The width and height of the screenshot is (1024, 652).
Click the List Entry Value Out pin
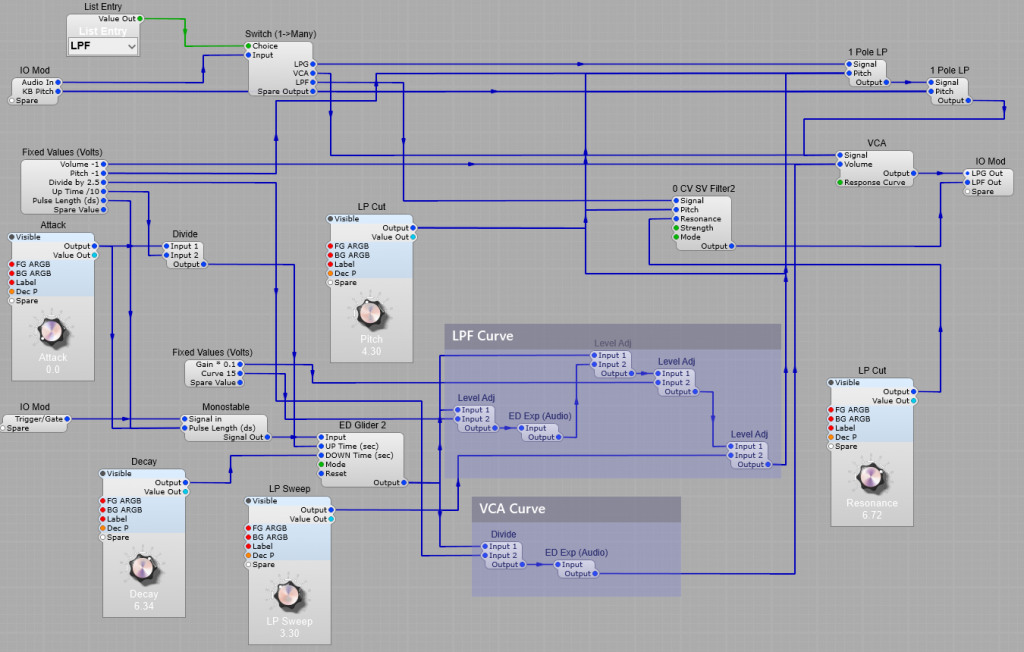[x=139, y=19]
